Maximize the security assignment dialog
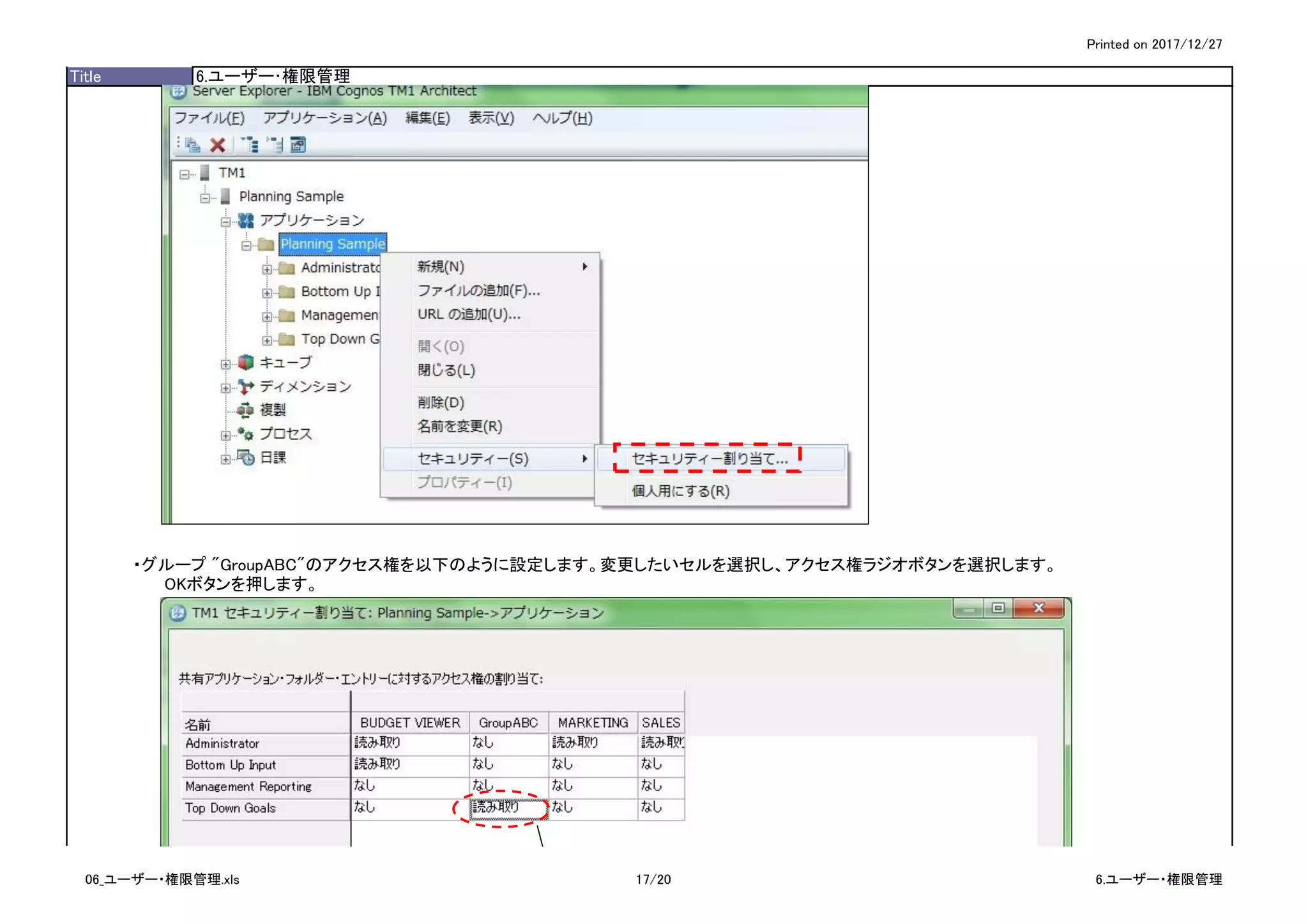 (998, 608)
